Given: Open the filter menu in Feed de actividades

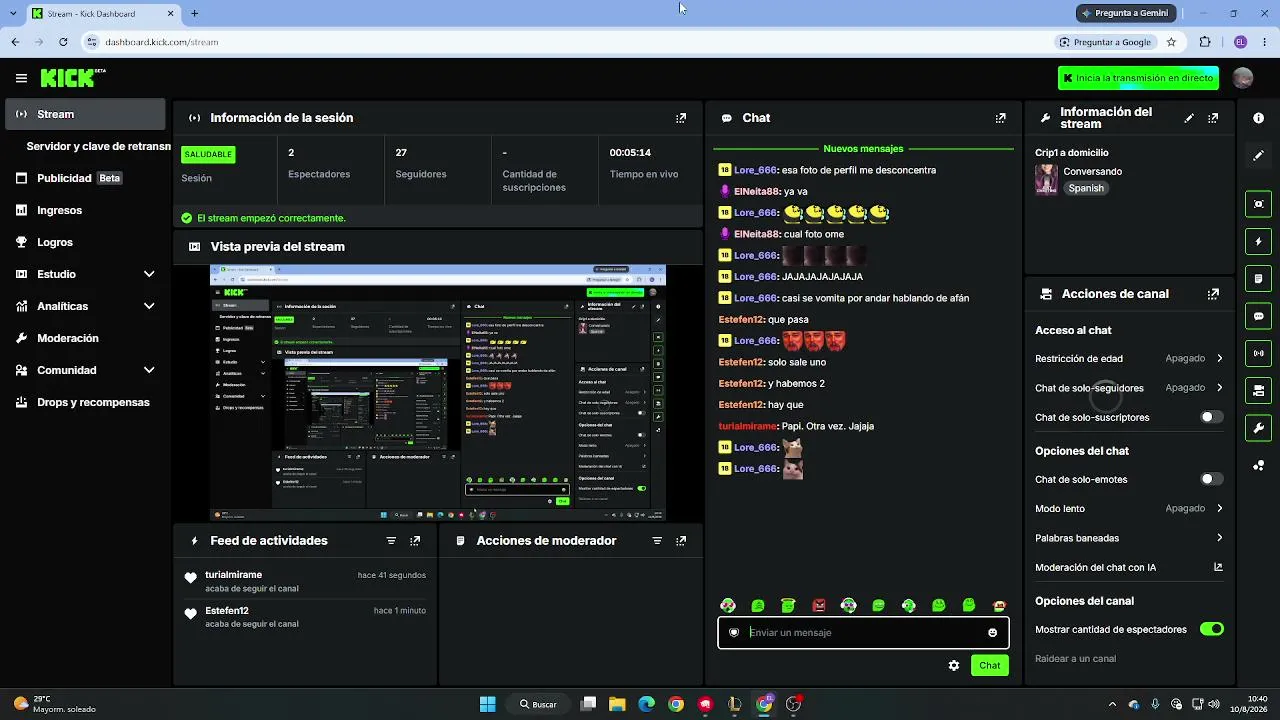Looking at the screenshot, I should pyautogui.click(x=391, y=541).
